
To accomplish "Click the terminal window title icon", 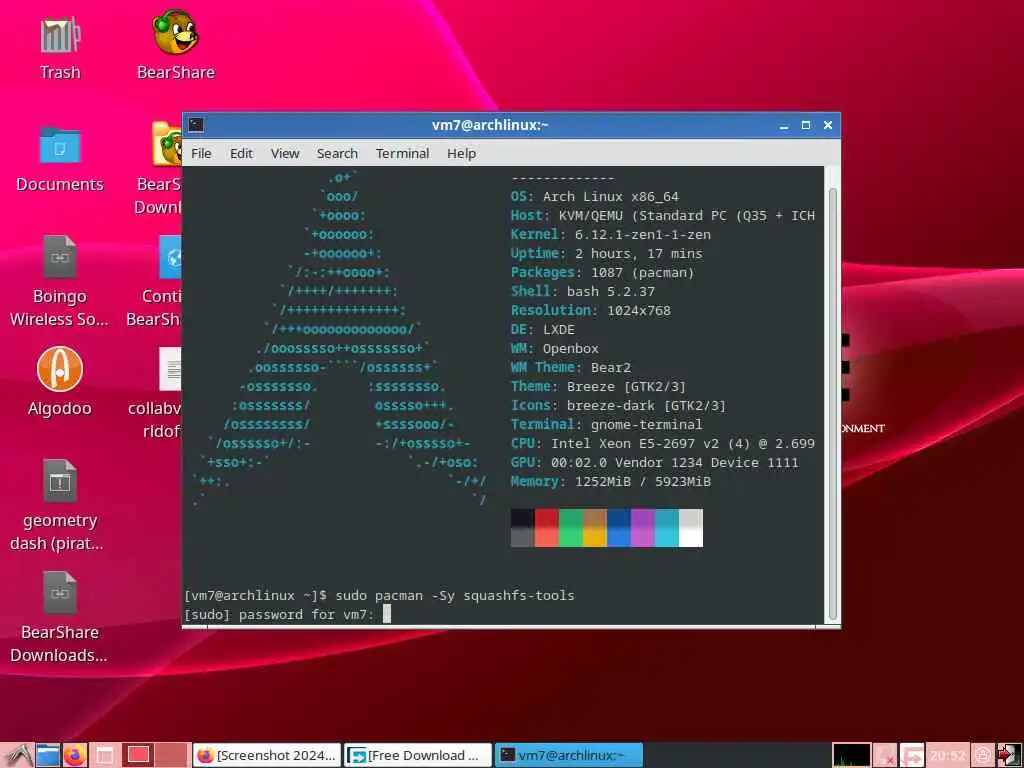I will [196, 125].
